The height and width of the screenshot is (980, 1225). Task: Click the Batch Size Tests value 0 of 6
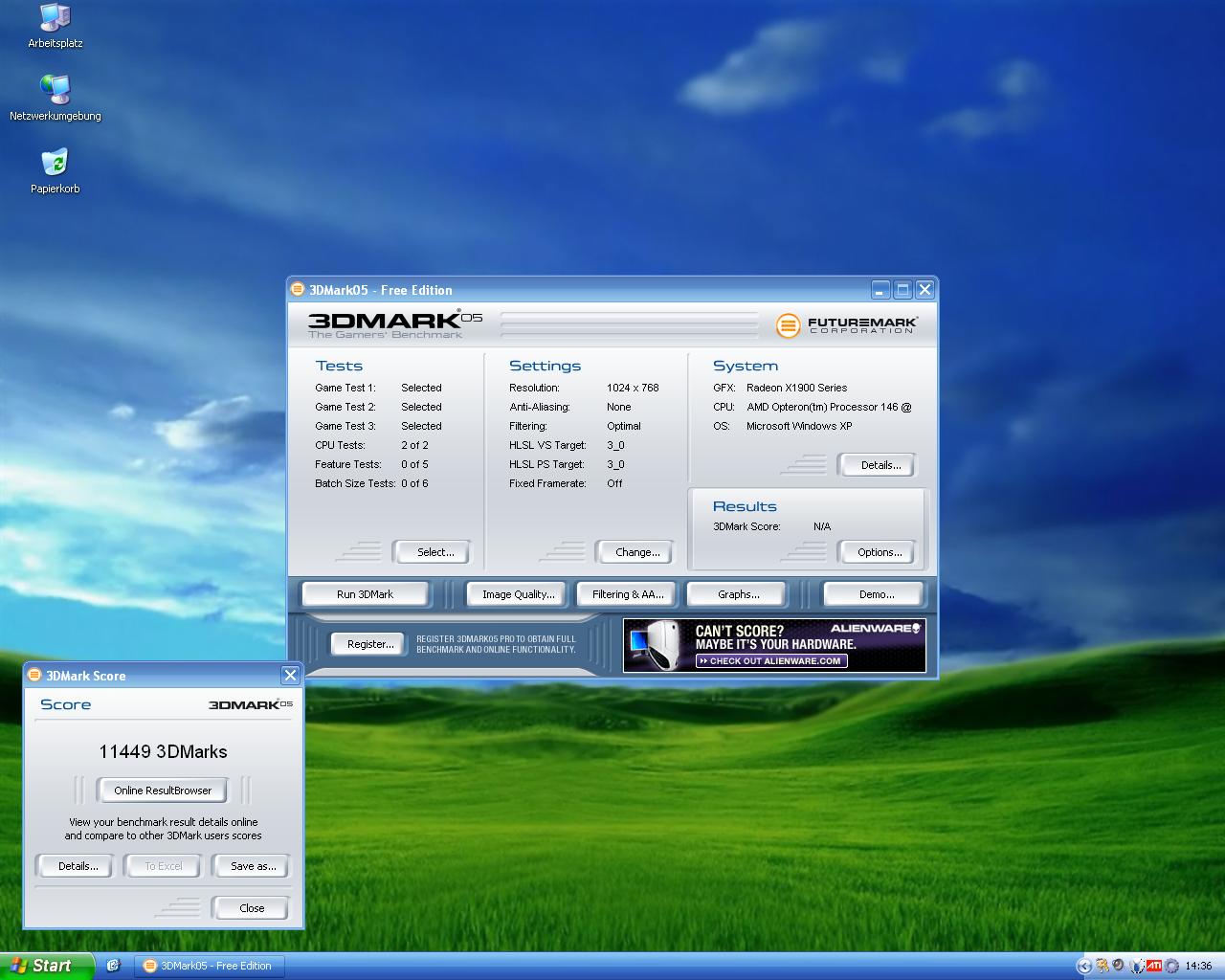[414, 483]
